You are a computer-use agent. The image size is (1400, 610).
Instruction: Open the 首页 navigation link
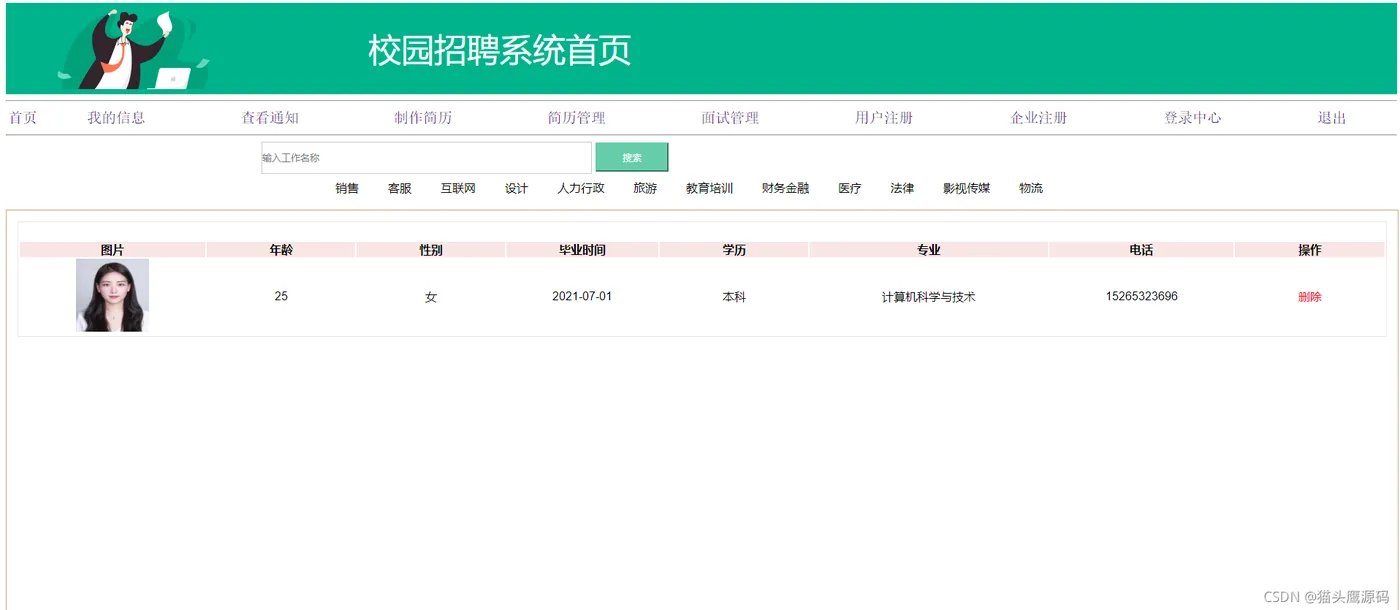click(x=23, y=118)
